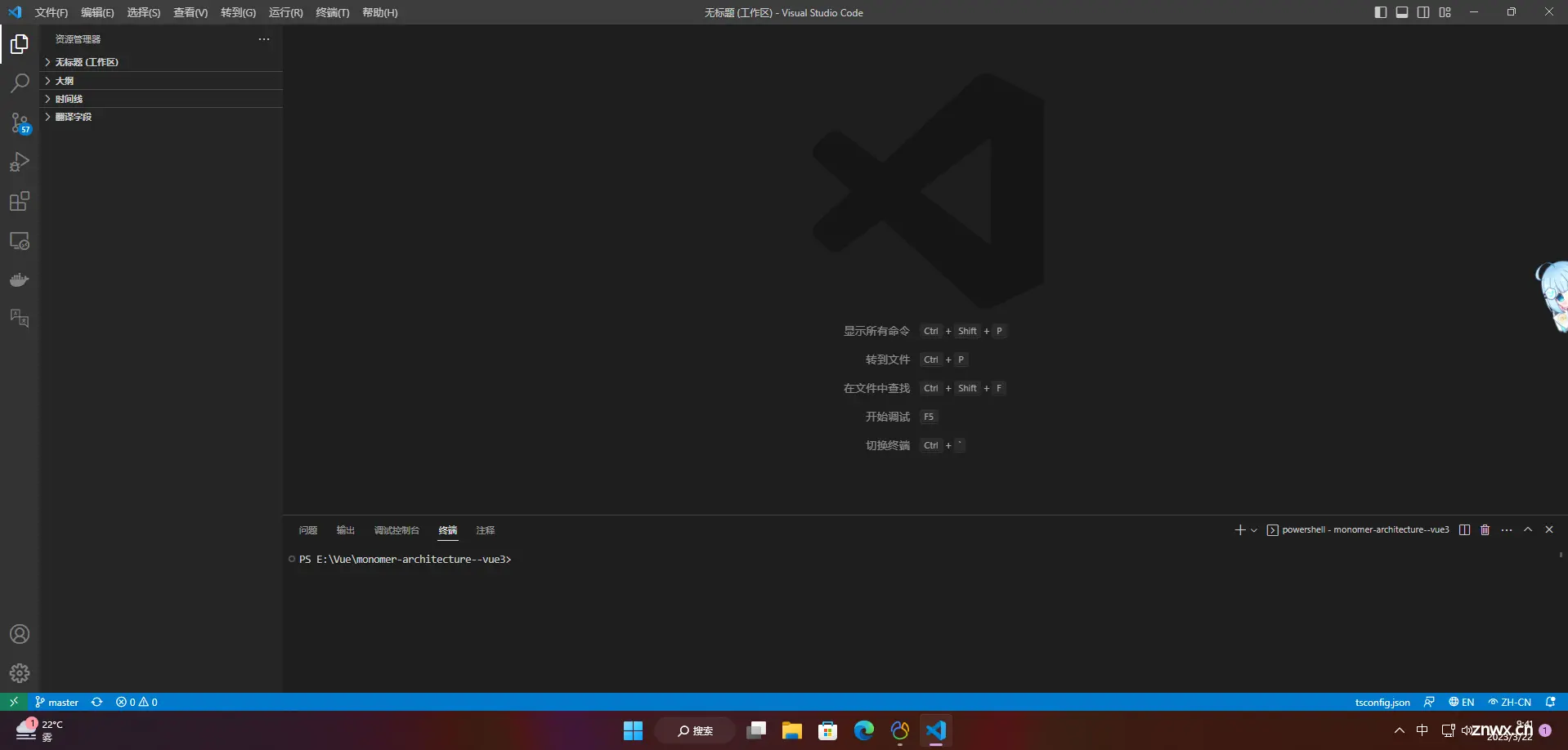Click the new terminal plus icon
This screenshot has width=1568, height=750.
[1239, 530]
